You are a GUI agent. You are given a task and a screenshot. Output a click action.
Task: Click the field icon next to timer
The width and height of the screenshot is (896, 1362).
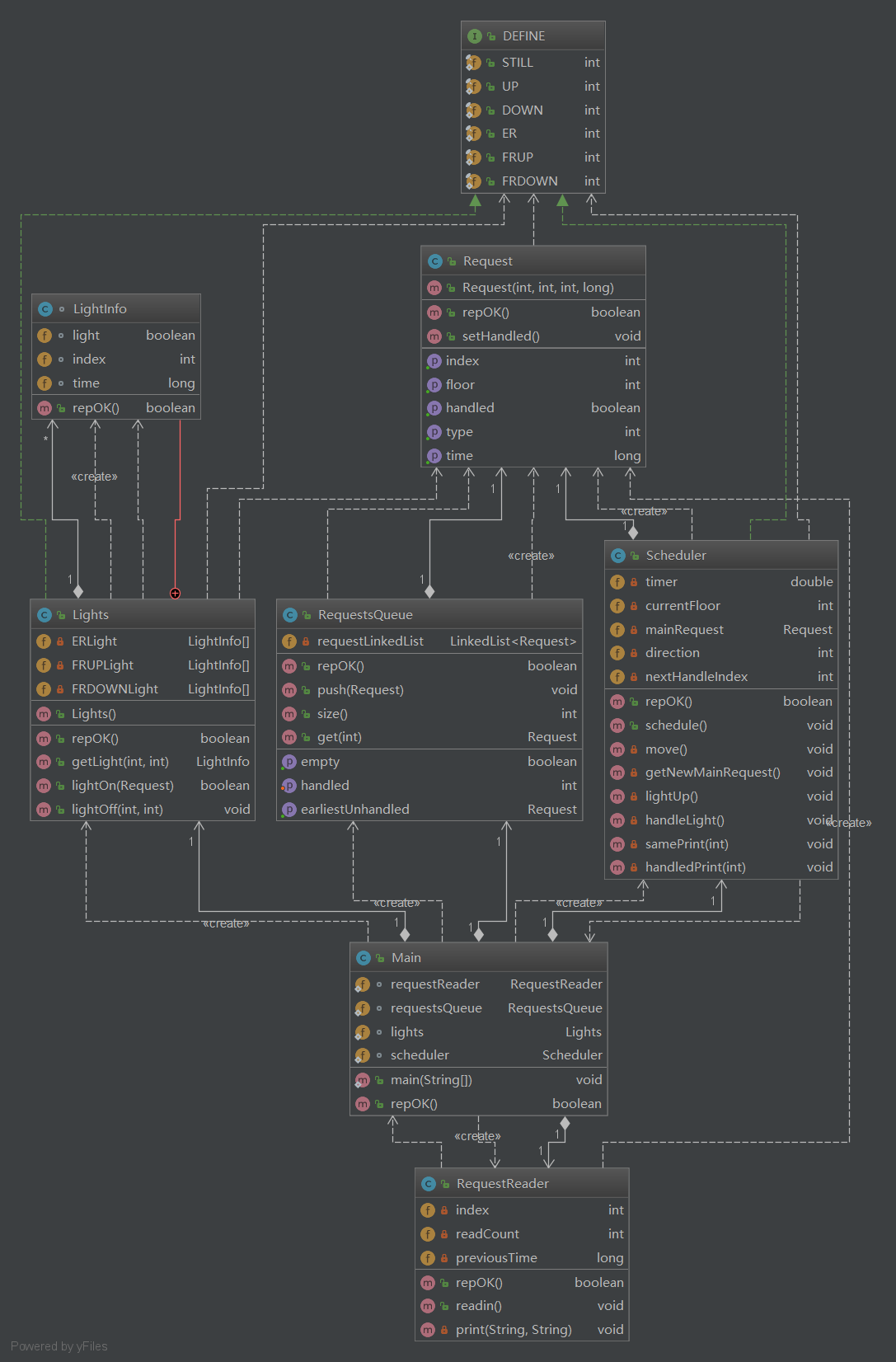[617, 582]
